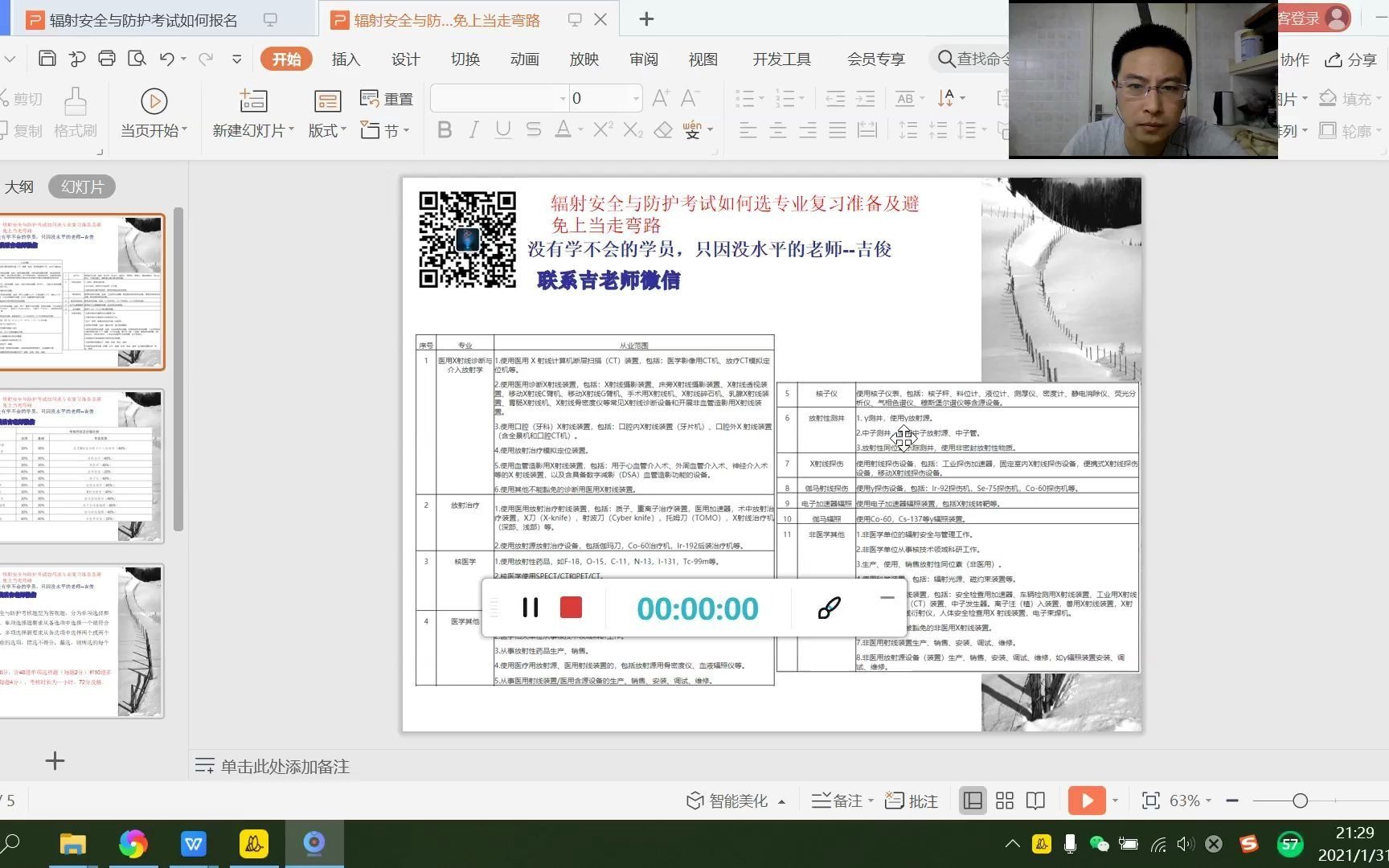Pause recording in the recorder toolbar
This screenshot has height=868, width=1389.
point(529,608)
